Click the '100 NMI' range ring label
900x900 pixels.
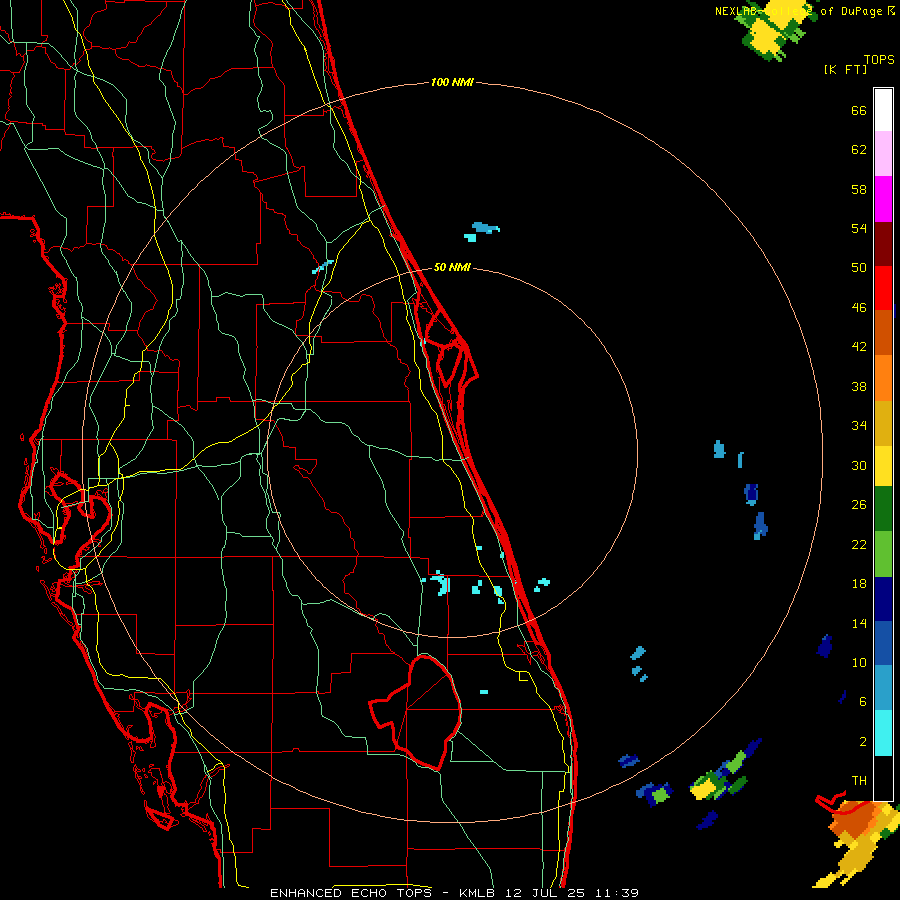tap(452, 83)
